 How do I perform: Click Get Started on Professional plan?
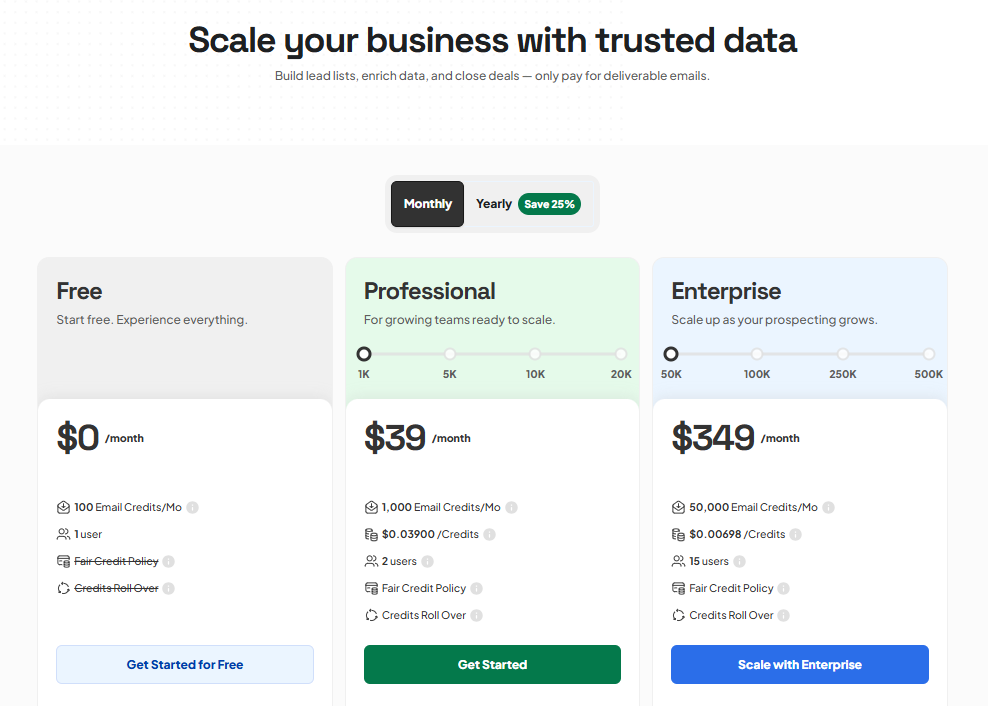(492, 664)
